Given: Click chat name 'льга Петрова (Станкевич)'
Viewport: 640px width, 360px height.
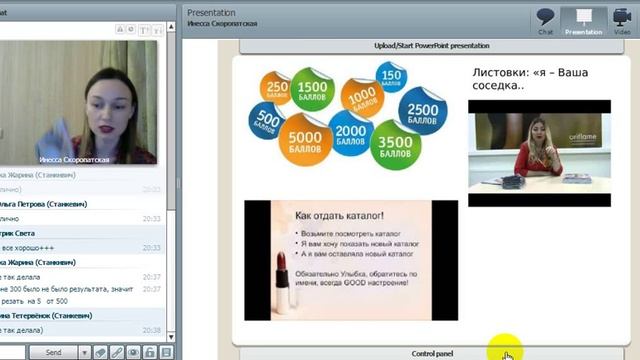Looking at the screenshot, I should [x=43, y=204].
